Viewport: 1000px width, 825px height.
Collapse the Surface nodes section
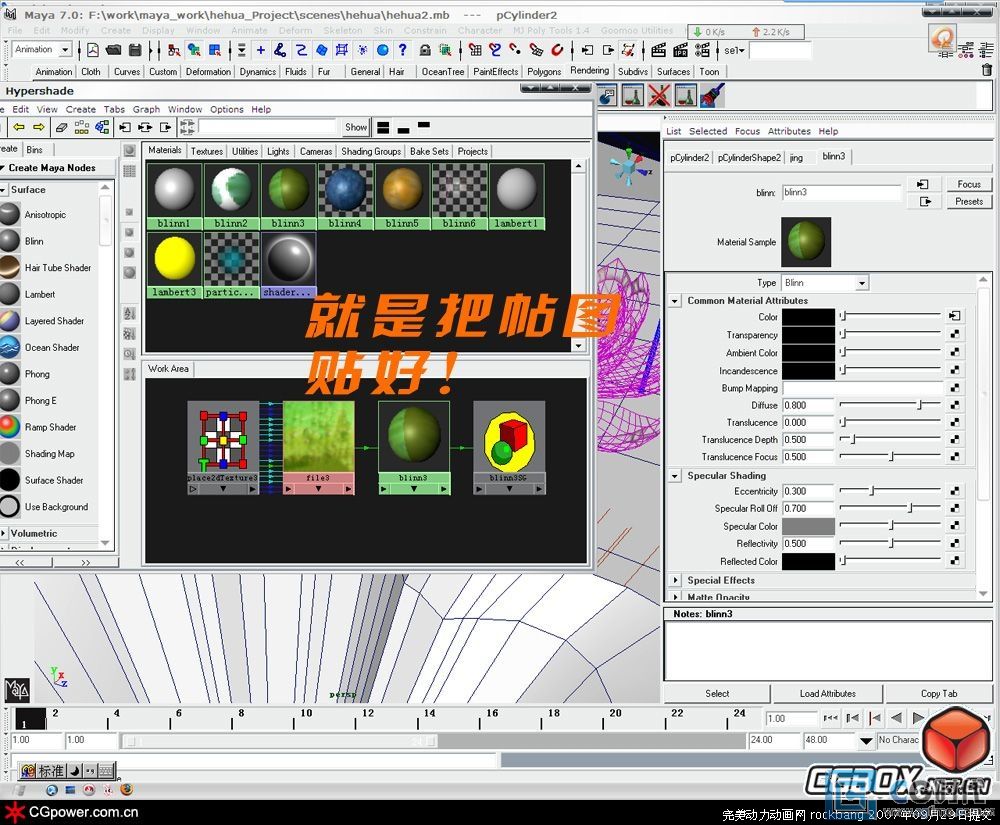point(4,190)
